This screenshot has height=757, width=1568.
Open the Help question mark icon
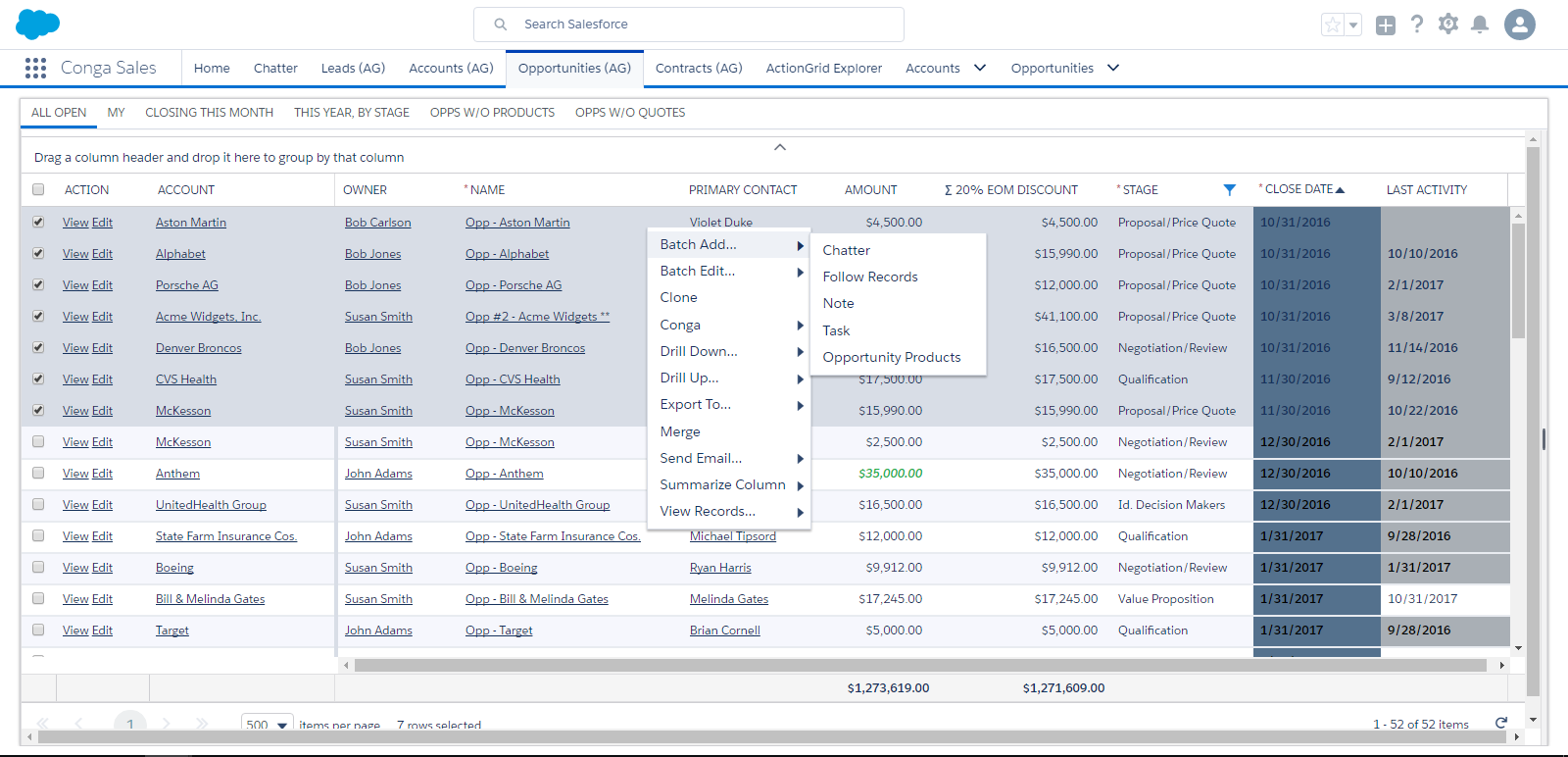coord(1417,25)
